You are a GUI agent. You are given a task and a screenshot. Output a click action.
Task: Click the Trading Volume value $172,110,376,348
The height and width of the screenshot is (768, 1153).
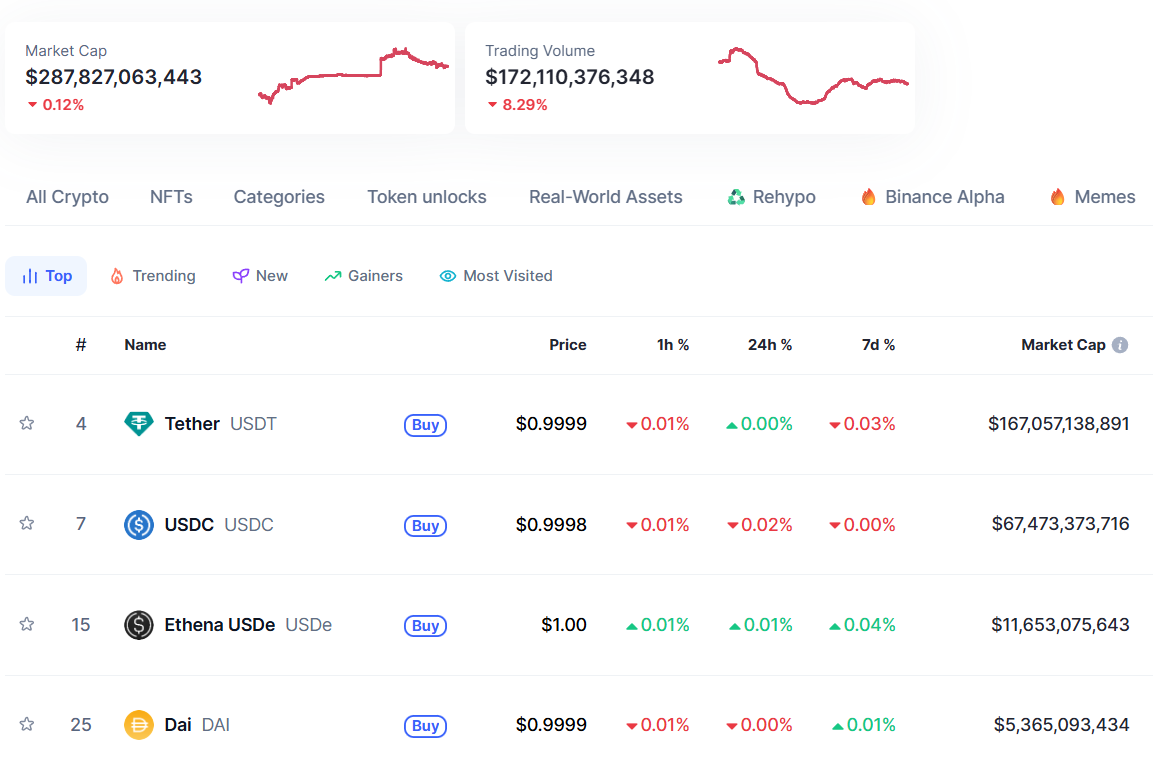[x=570, y=77]
